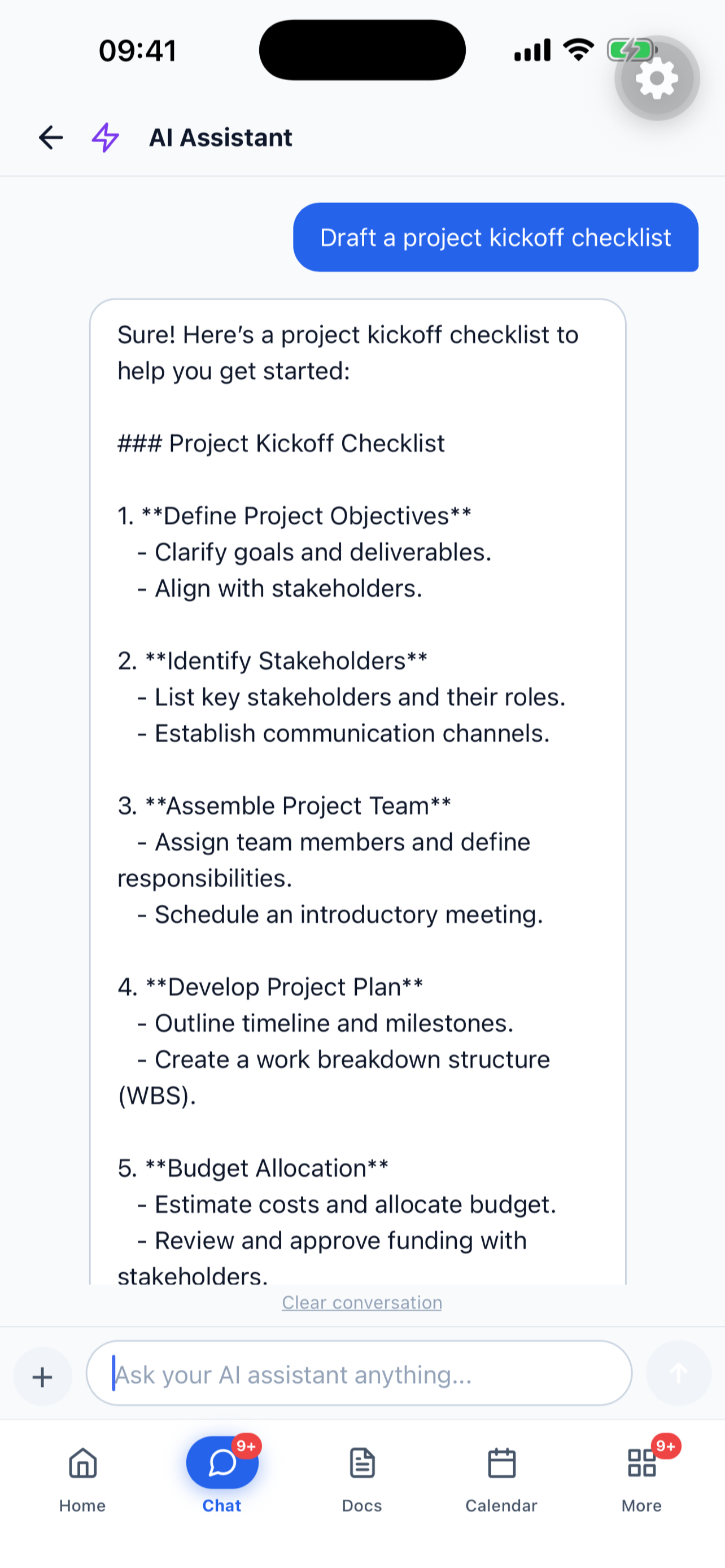Open the More tab
The image size is (725, 1568).
point(641,1479)
